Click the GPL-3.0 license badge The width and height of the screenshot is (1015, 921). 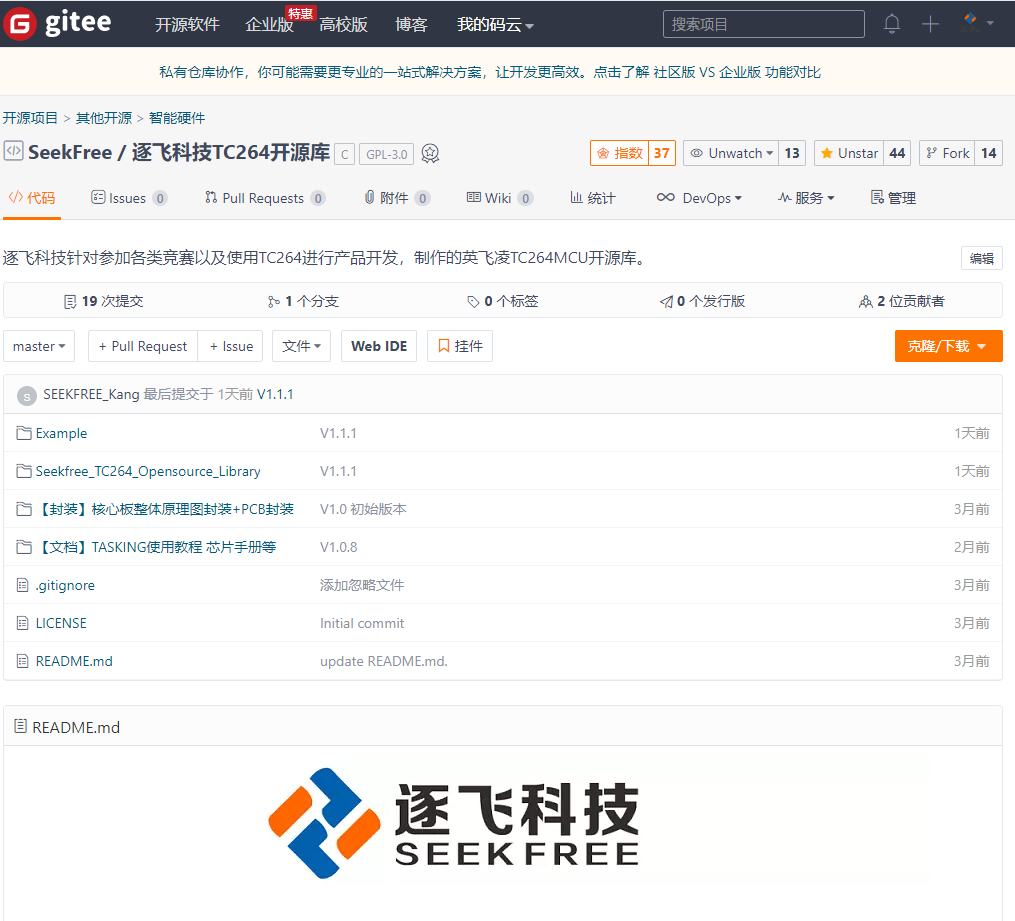coord(386,154)
